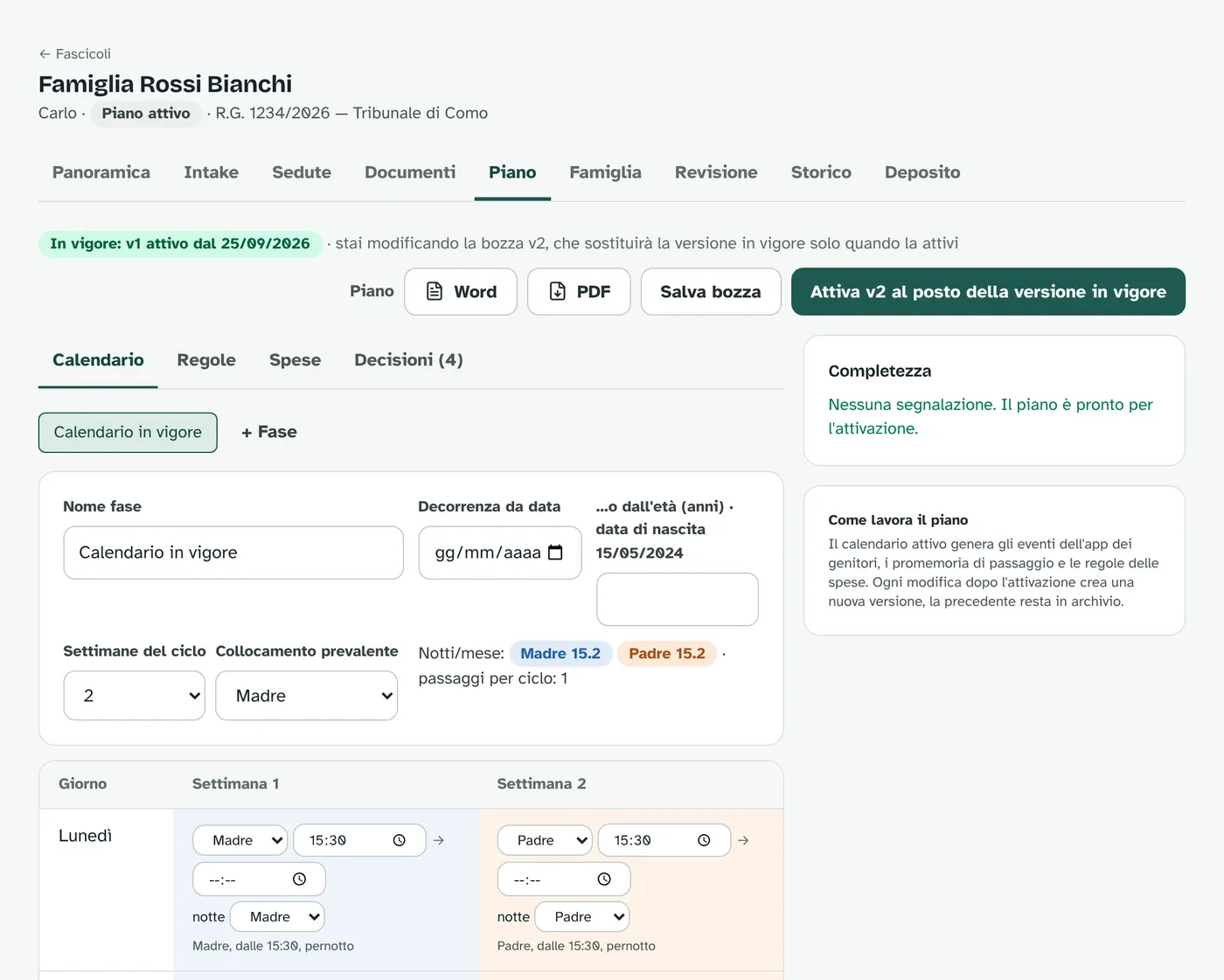
Task: Click the Piano attivo status badge
Action: 146,113
